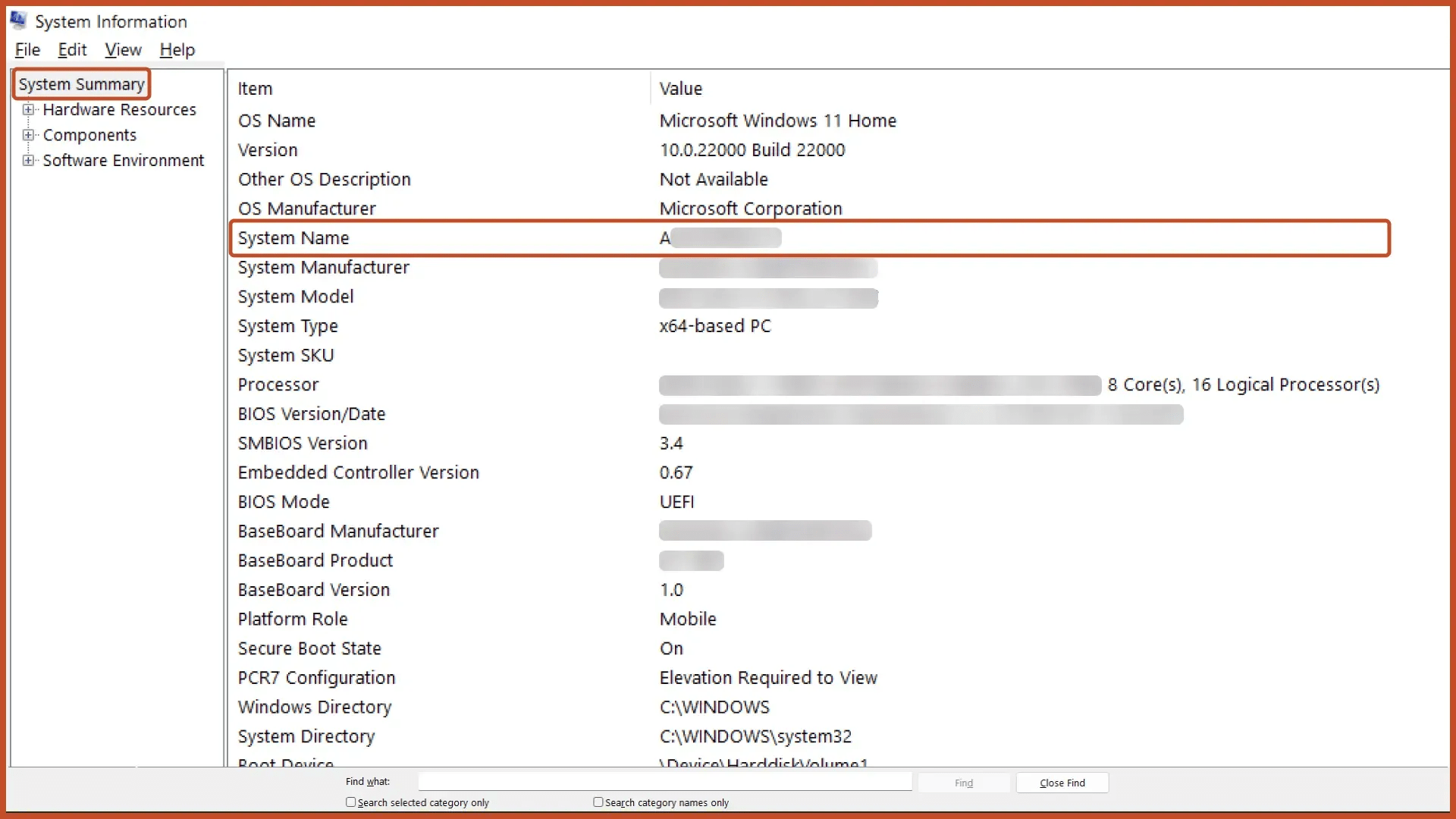Select the OS Name row

(x=277, y=121)
